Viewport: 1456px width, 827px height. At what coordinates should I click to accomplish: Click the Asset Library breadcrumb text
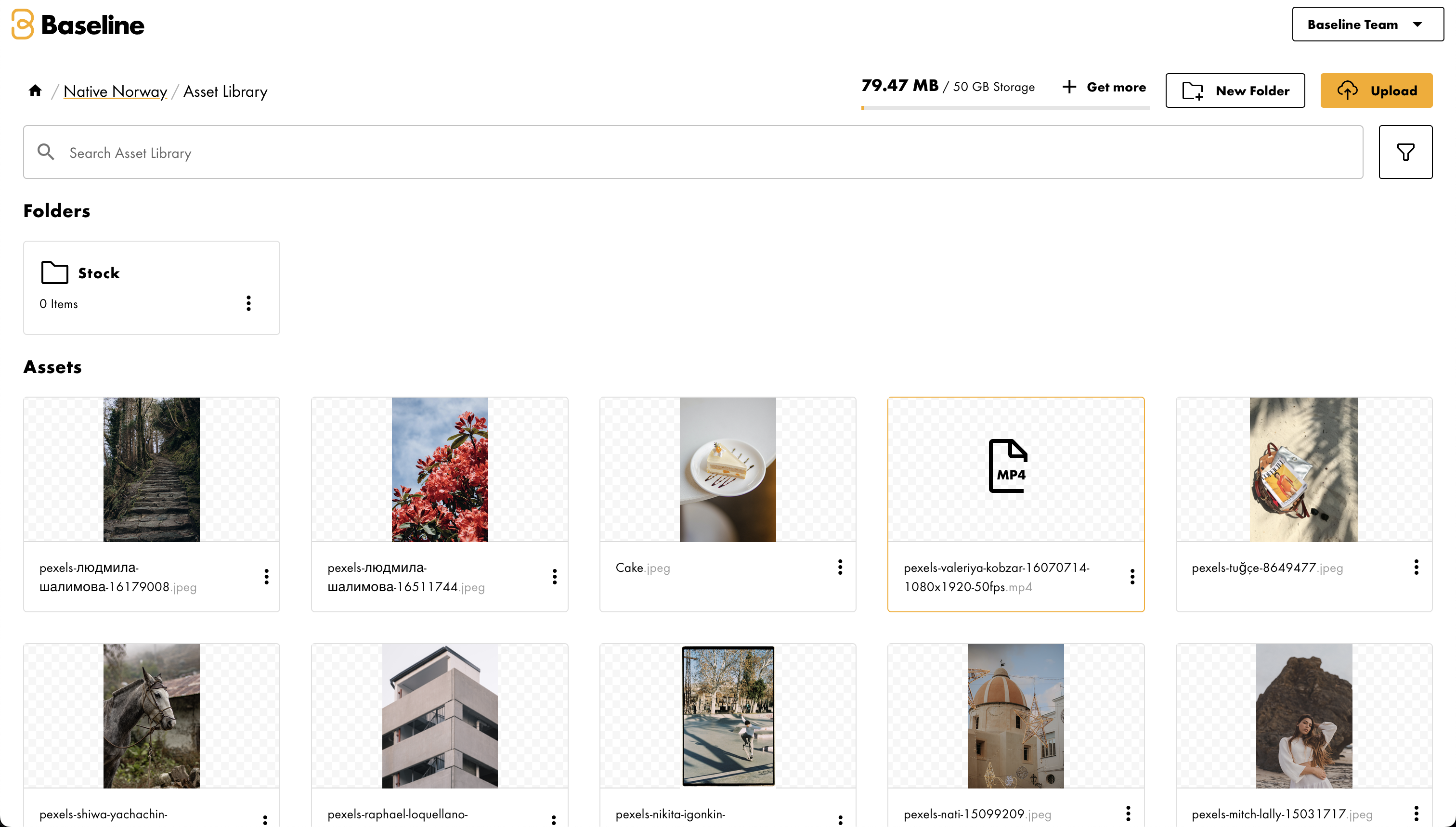(225, 91)
